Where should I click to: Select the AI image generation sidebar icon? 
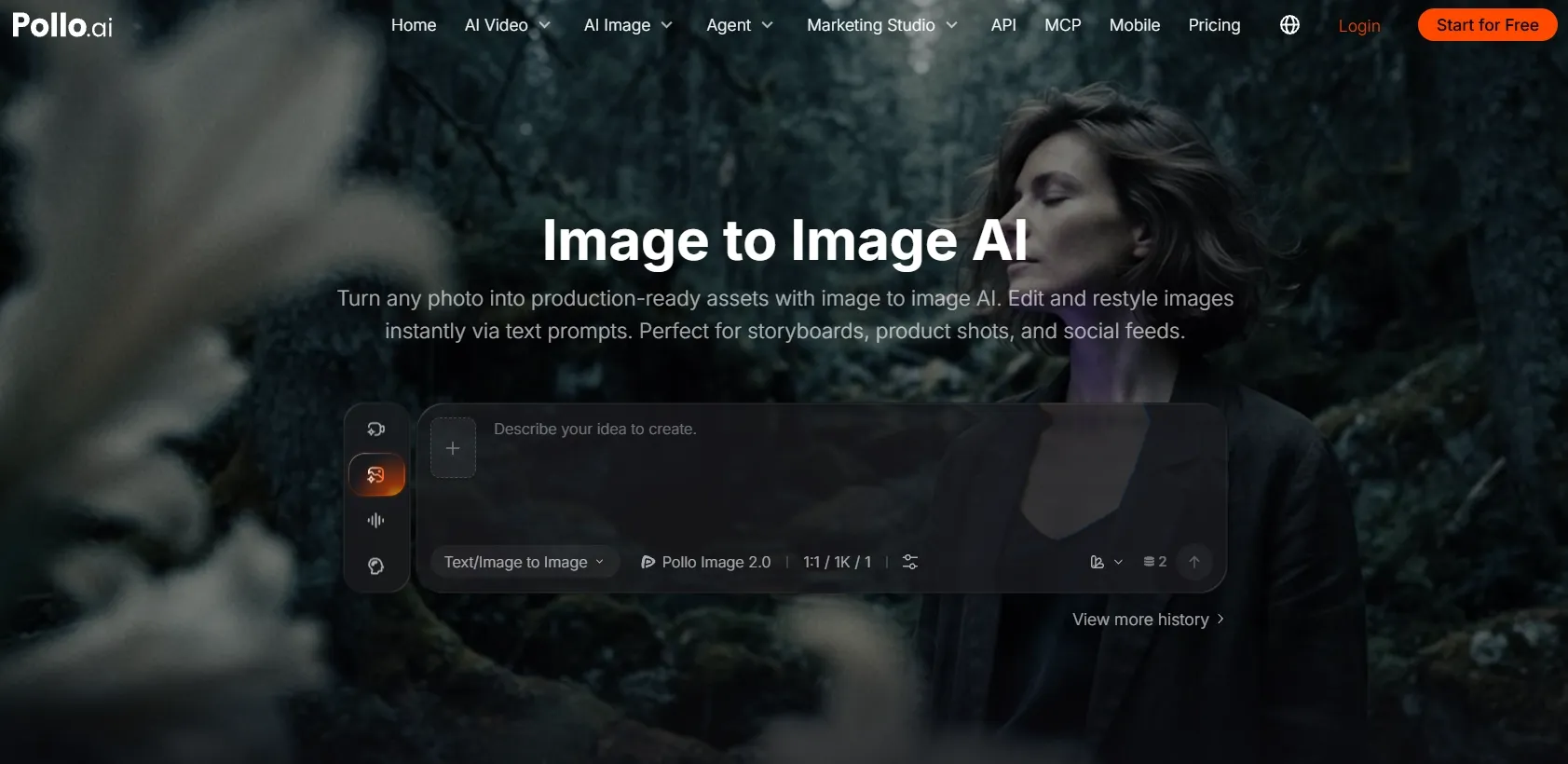pyautogui.click(x=376, y=475)
